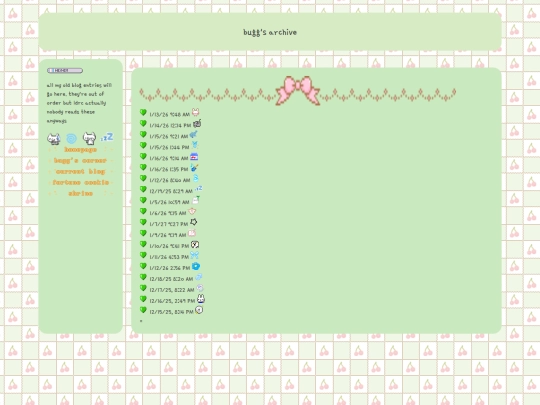Viewport: 540px width, 405px height.
Task: Click blue guitar icon beside 1/16/26 PM entry
Action: click(x=194, y=167)
